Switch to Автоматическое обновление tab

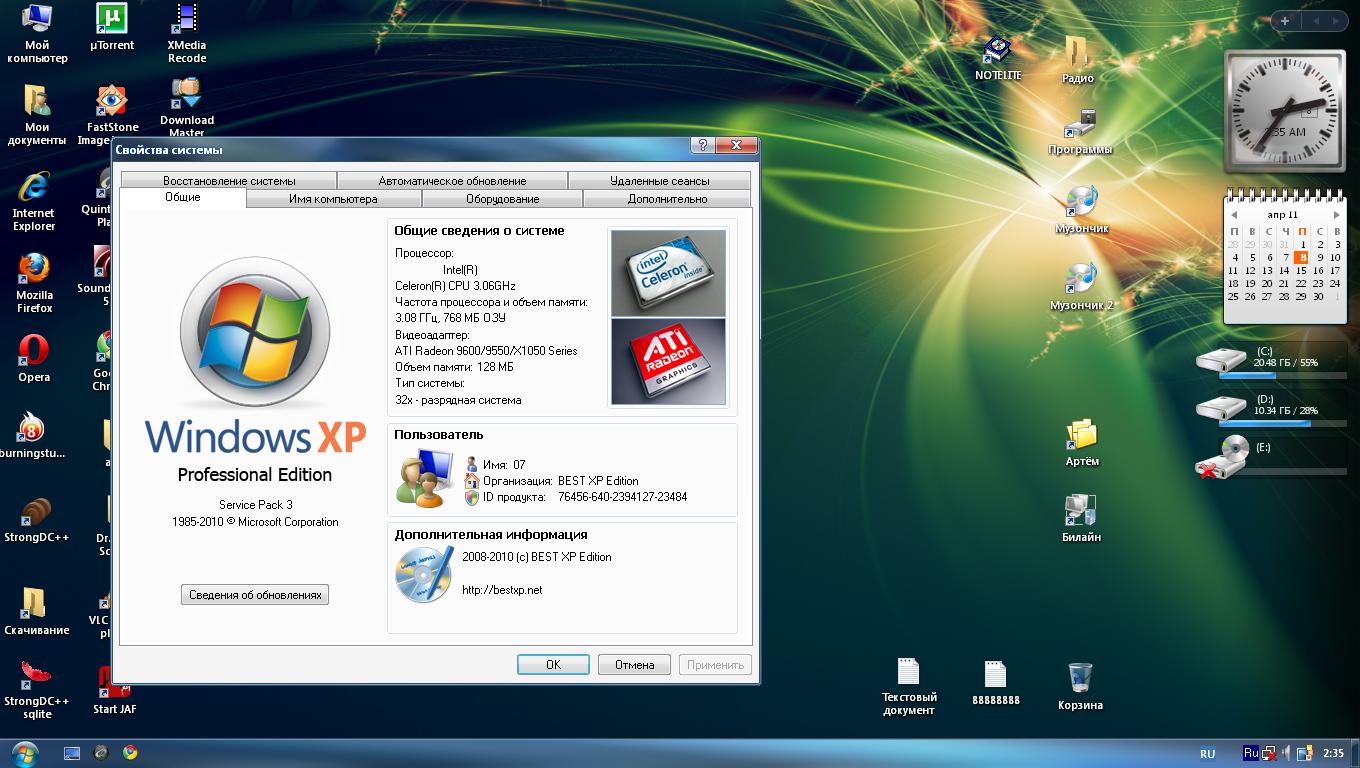click(452, 181)
